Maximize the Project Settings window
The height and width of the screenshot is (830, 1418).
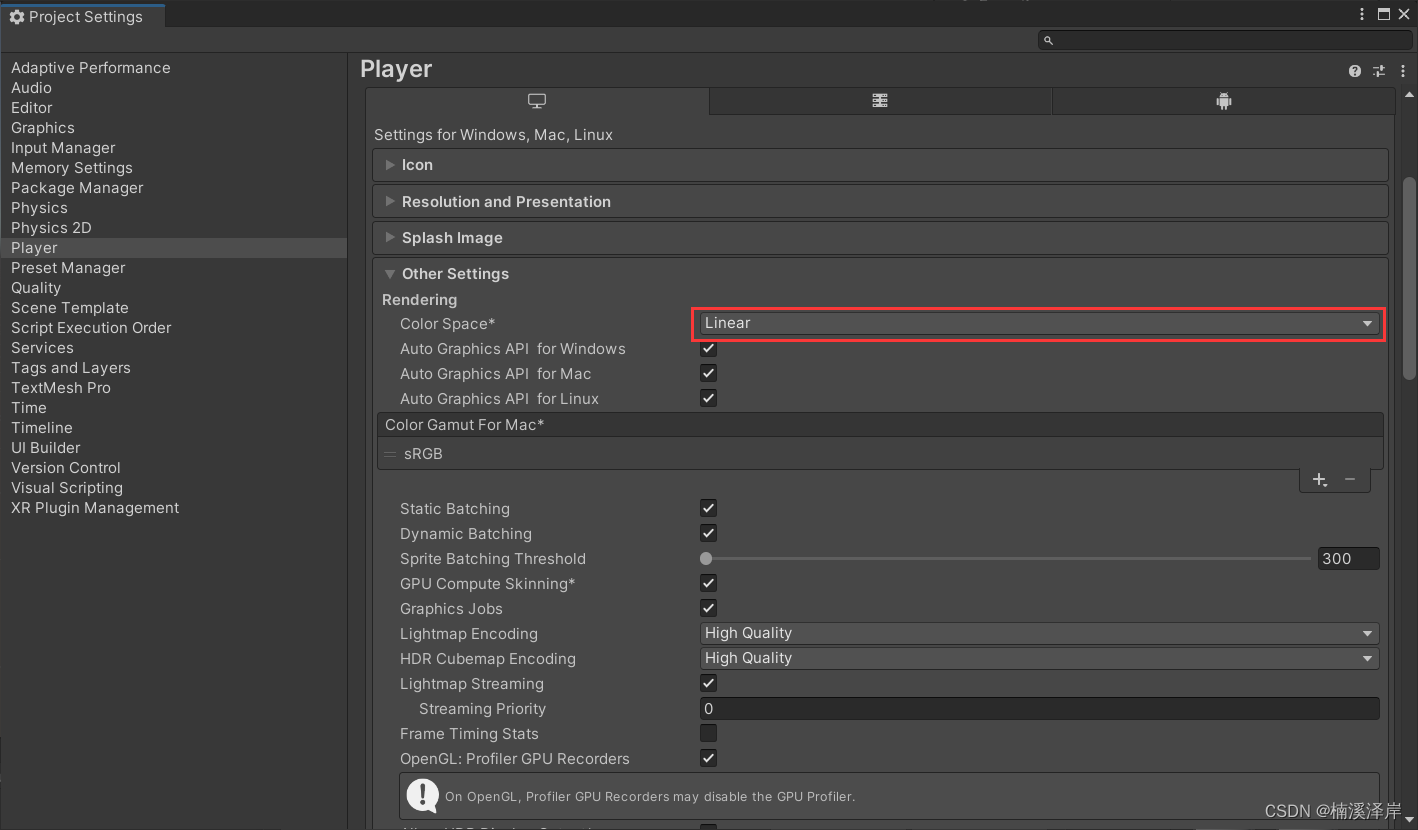click(x=1384, y=14)
